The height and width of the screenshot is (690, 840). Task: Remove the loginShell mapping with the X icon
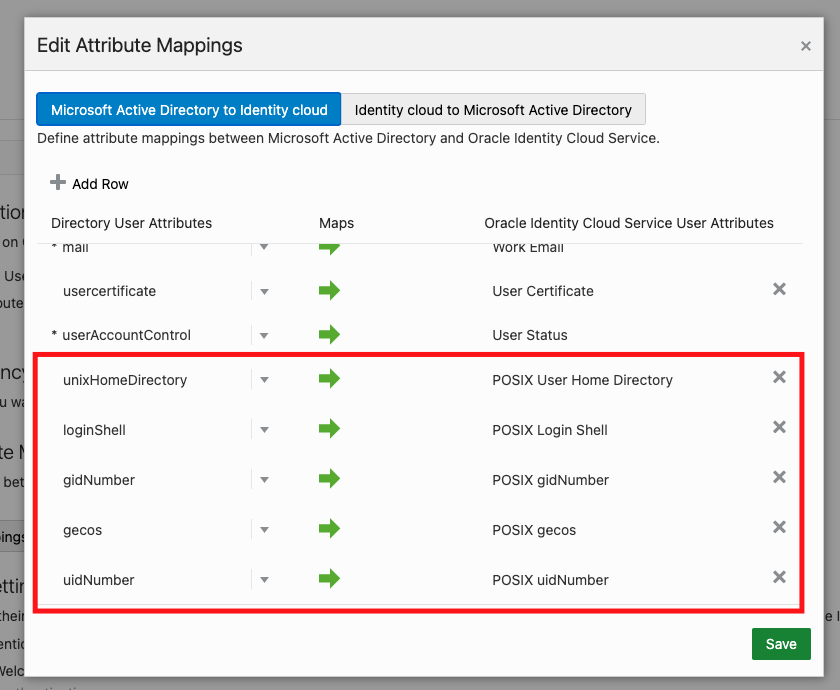click(x=779, y=427)
